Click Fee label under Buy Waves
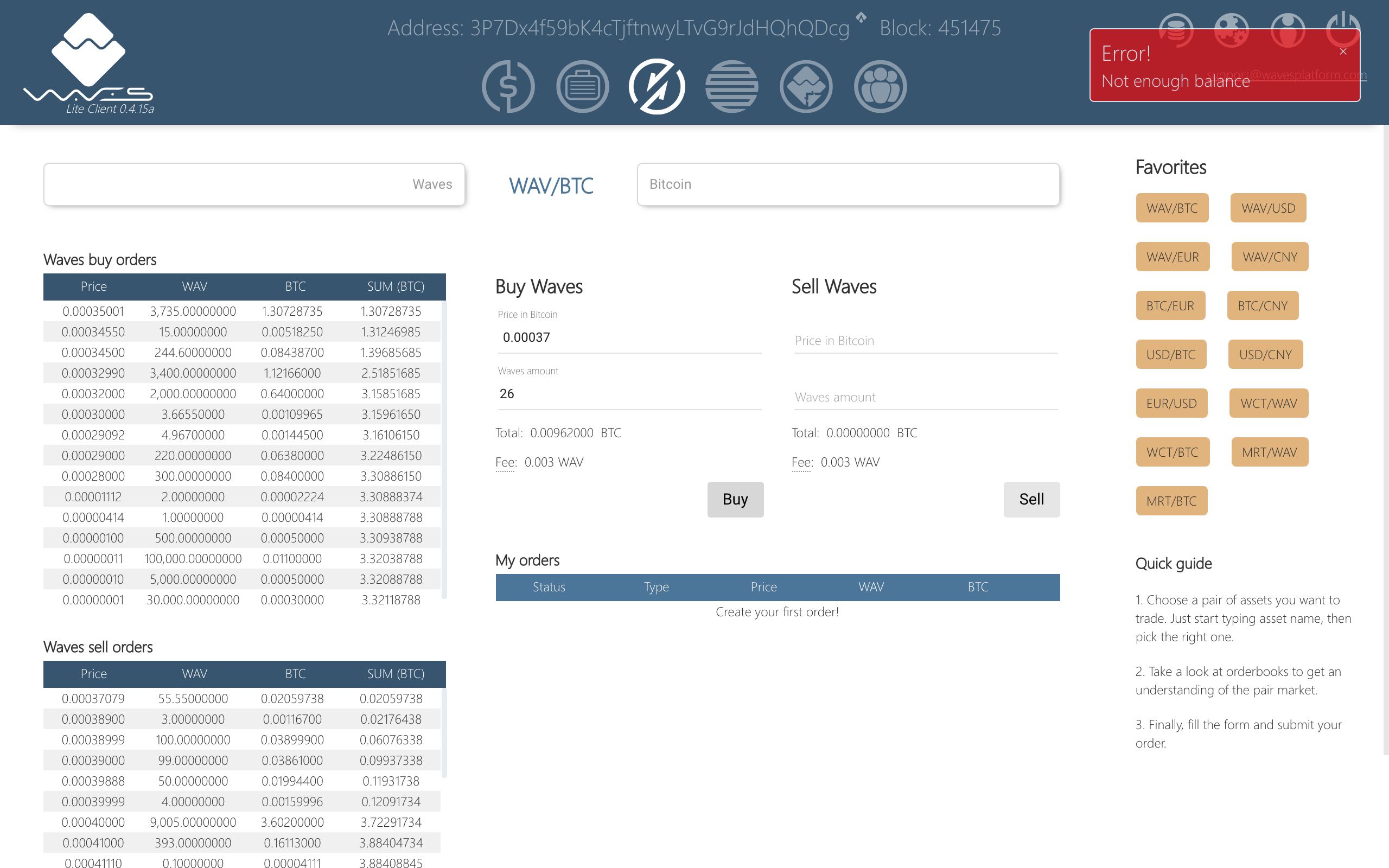This screenshot has width=1389, height=868. point(506,462)
